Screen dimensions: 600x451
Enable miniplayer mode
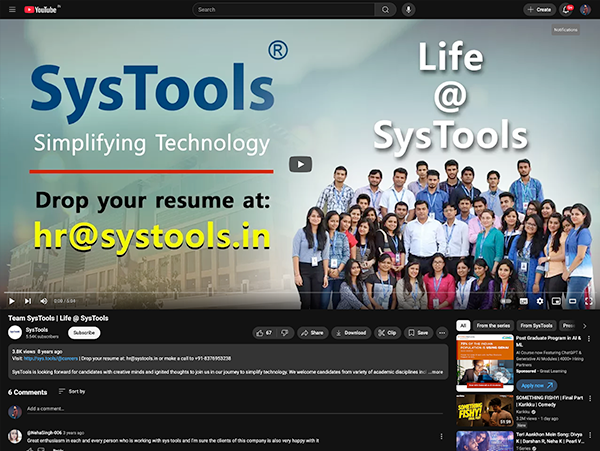click(x=556, y=301)
